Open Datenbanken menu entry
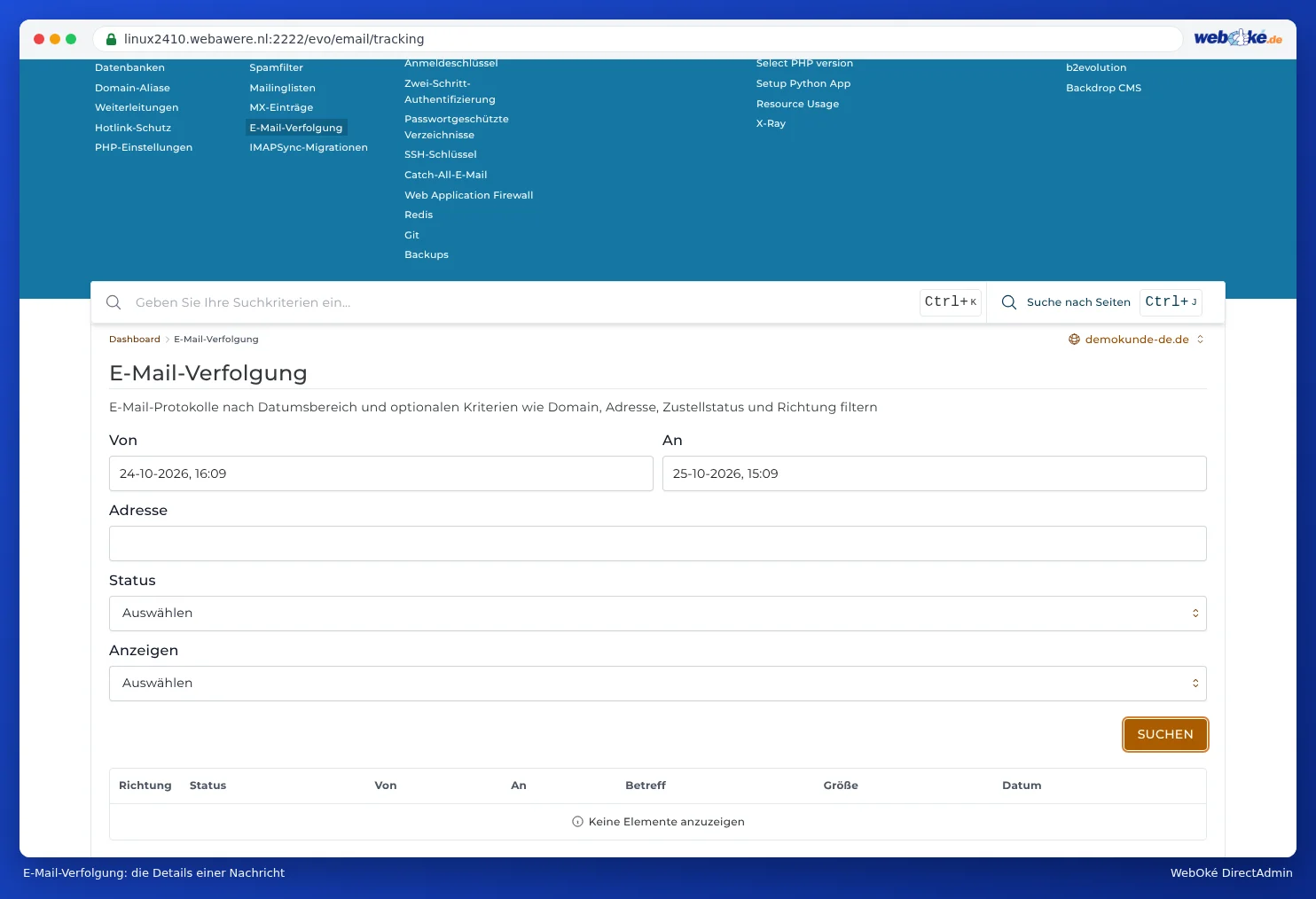This screenshot has width=1316, height=899. pyautogui.click(x=129, y=67)
